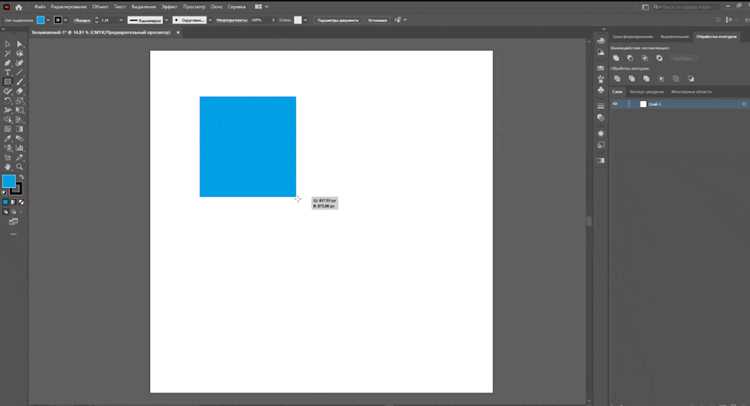The width and height of the screenshot is (750, 406).
Task: Open fill color dropdown in control bar
Action: coord(48,20)
